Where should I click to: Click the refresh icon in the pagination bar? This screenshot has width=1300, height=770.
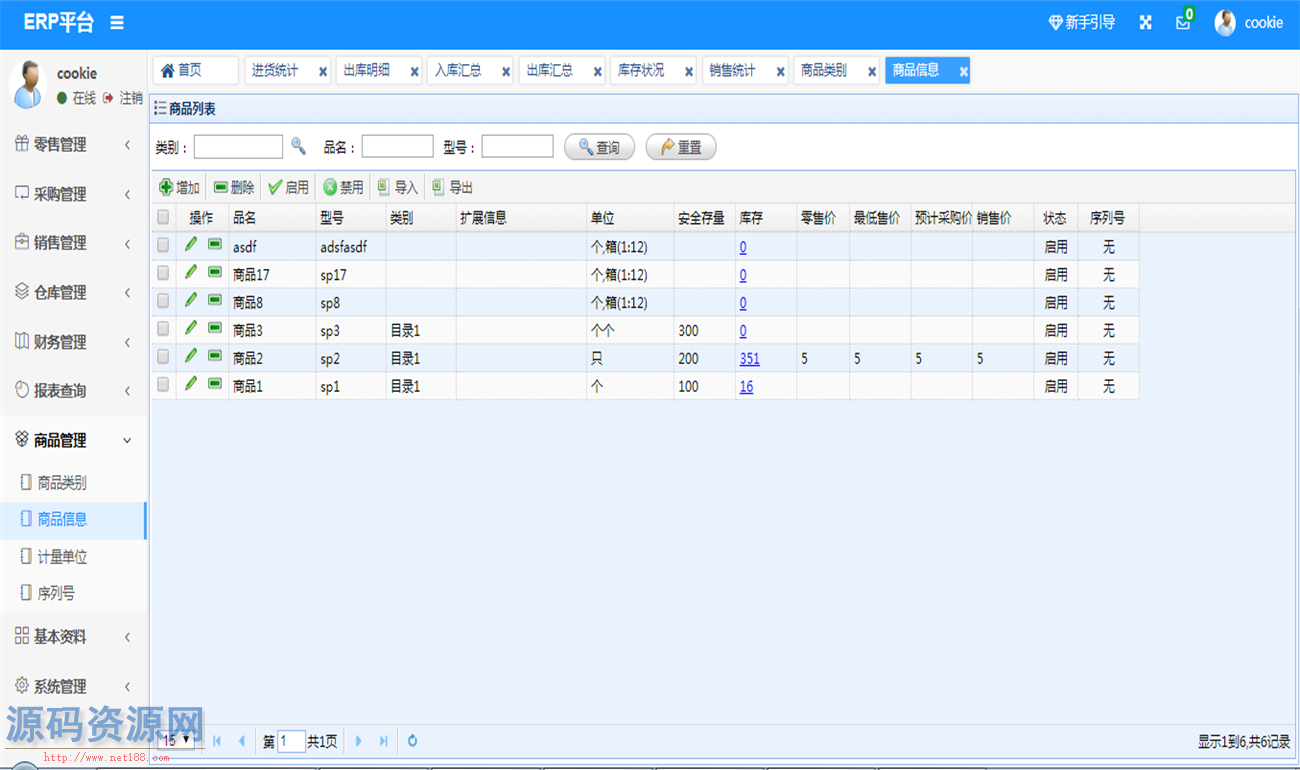(x=412, y=741)
